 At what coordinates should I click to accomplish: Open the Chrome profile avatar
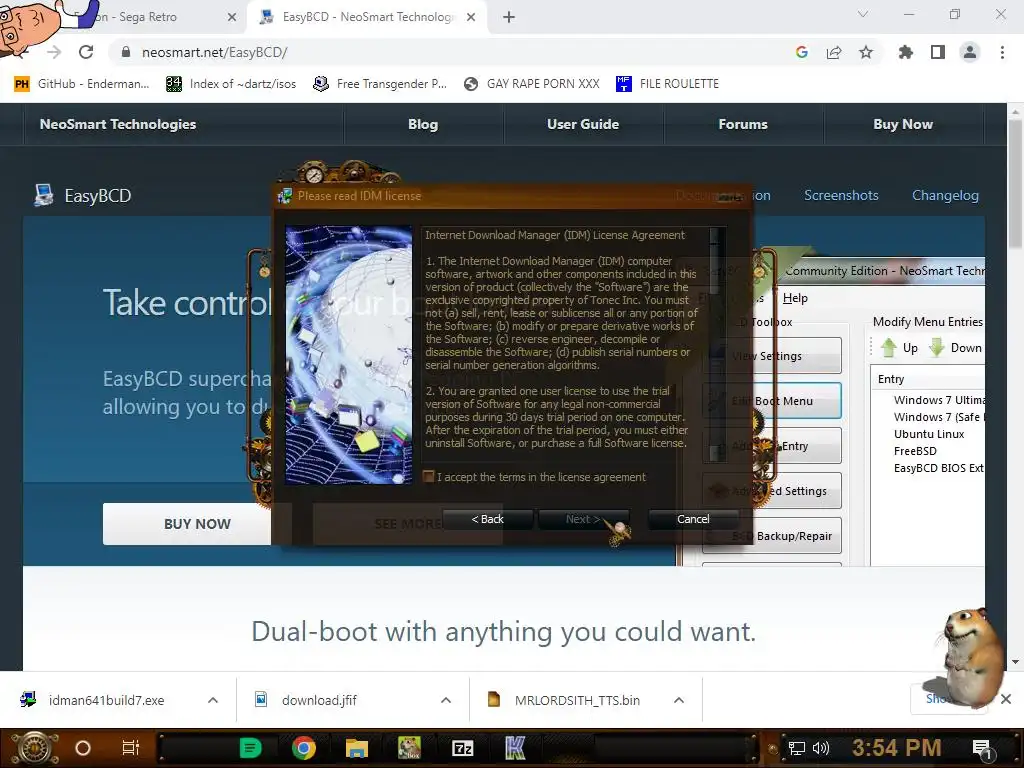click(970, 52)
